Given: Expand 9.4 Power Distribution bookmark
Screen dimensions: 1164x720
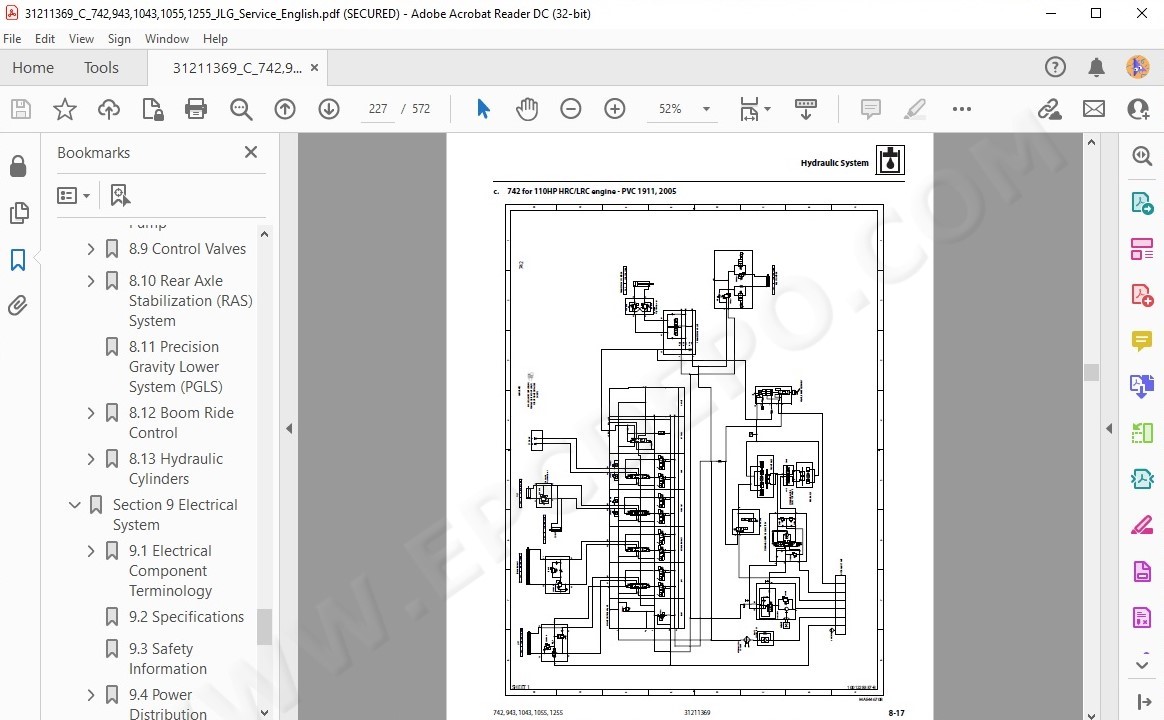Looking at the screenshot, I should click(x=91, y=696).
